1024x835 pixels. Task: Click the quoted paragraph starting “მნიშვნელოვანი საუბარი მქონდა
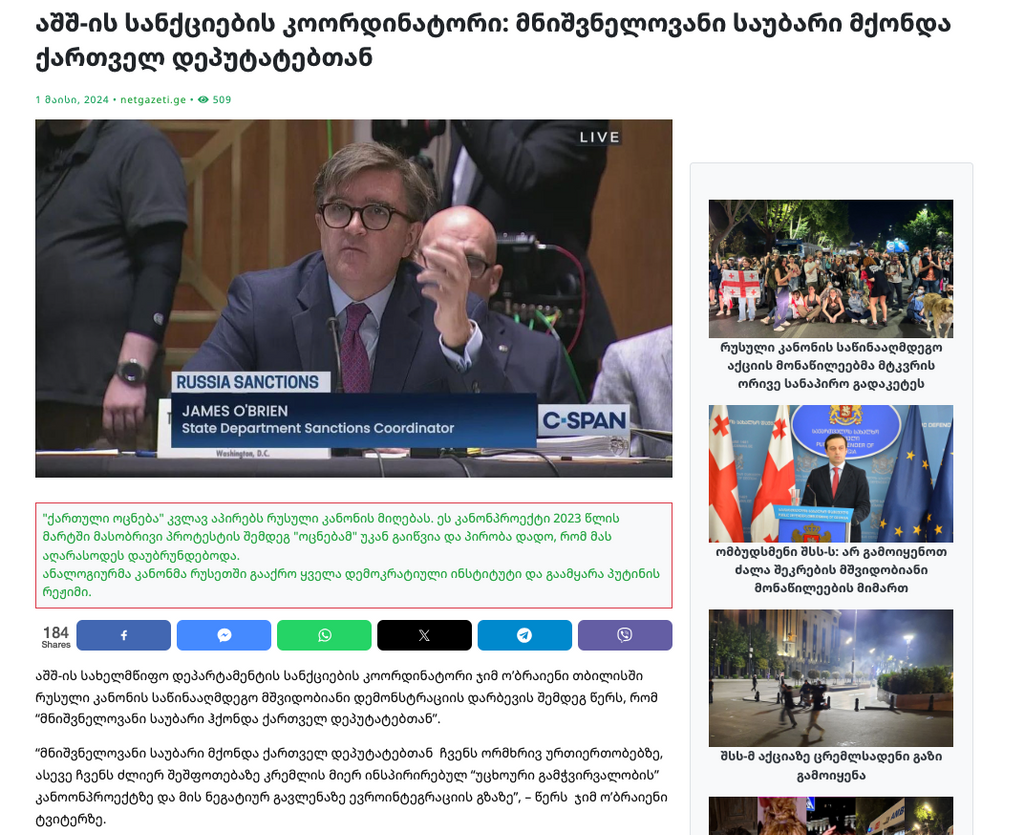tap(351, 787)
